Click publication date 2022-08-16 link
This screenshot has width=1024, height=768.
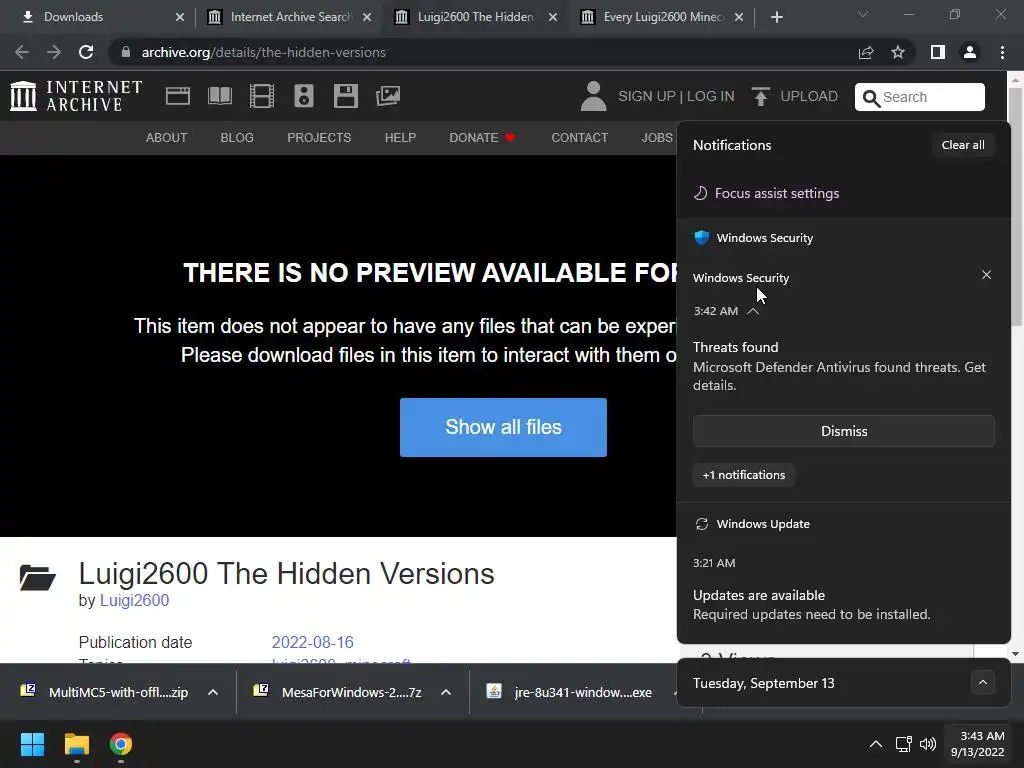(313, 642)
